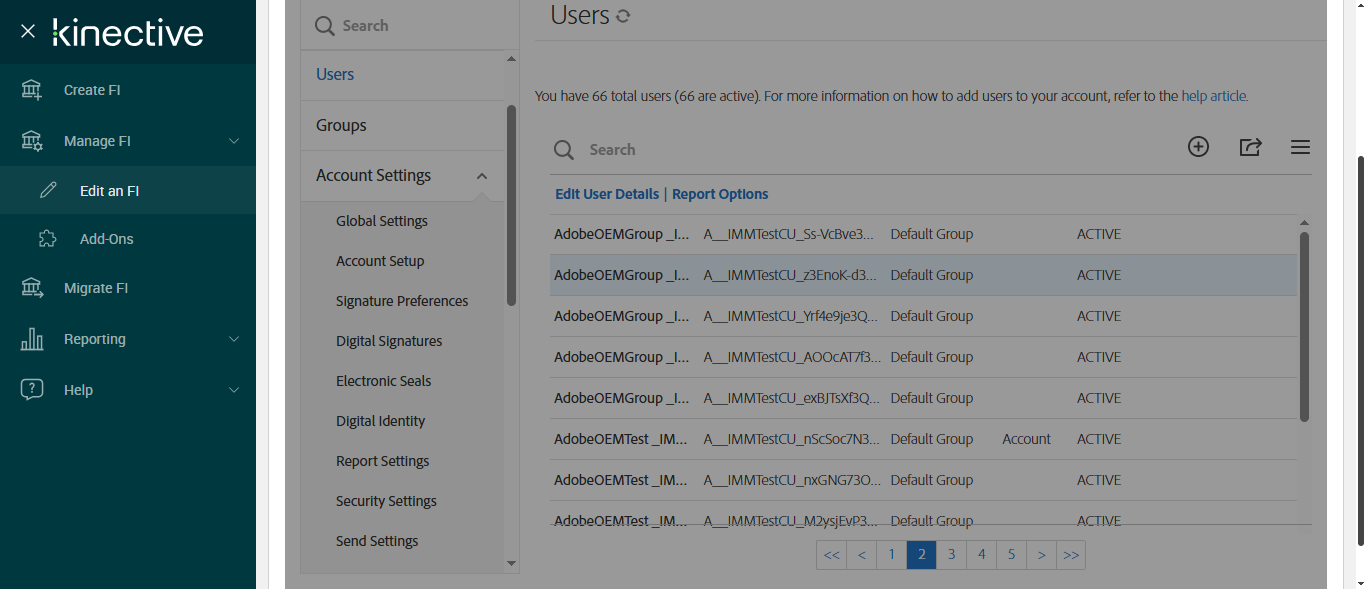Click the Migrate FI icon

[x=32, y=288]
